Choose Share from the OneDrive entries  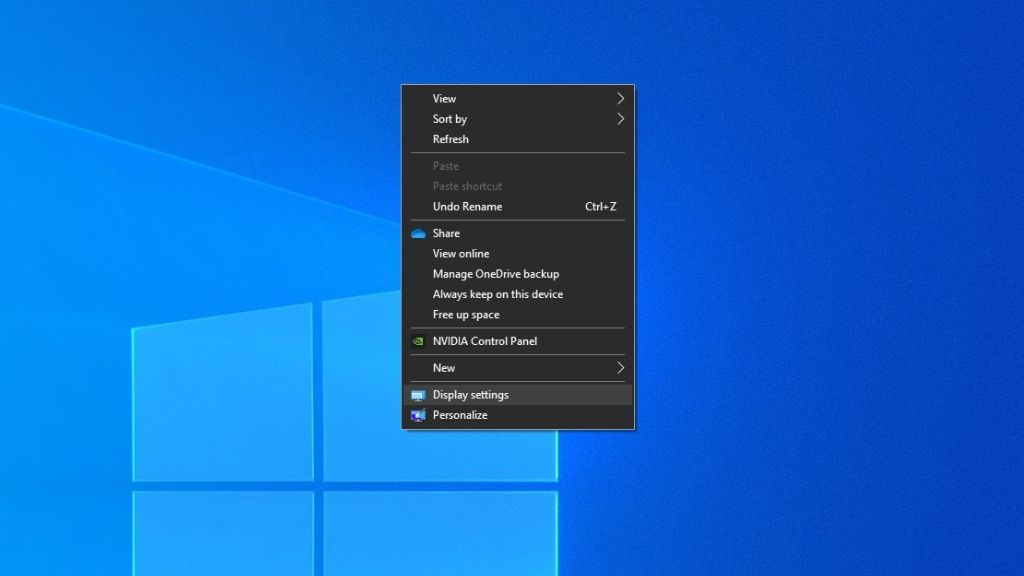coord(517,233)
